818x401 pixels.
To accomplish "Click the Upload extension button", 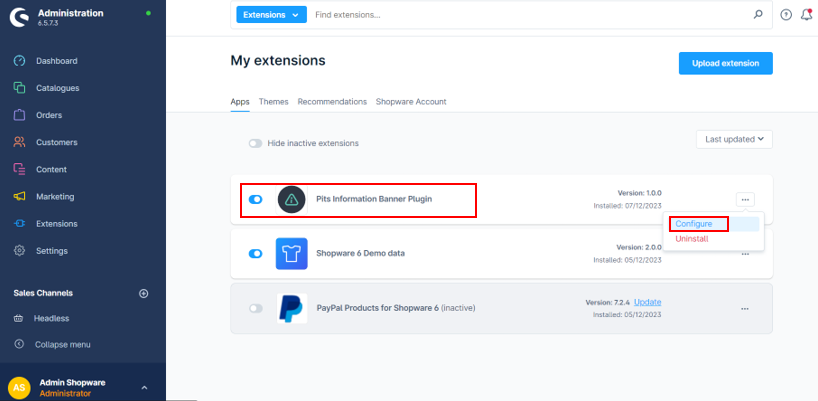I will tap(725, 63).
